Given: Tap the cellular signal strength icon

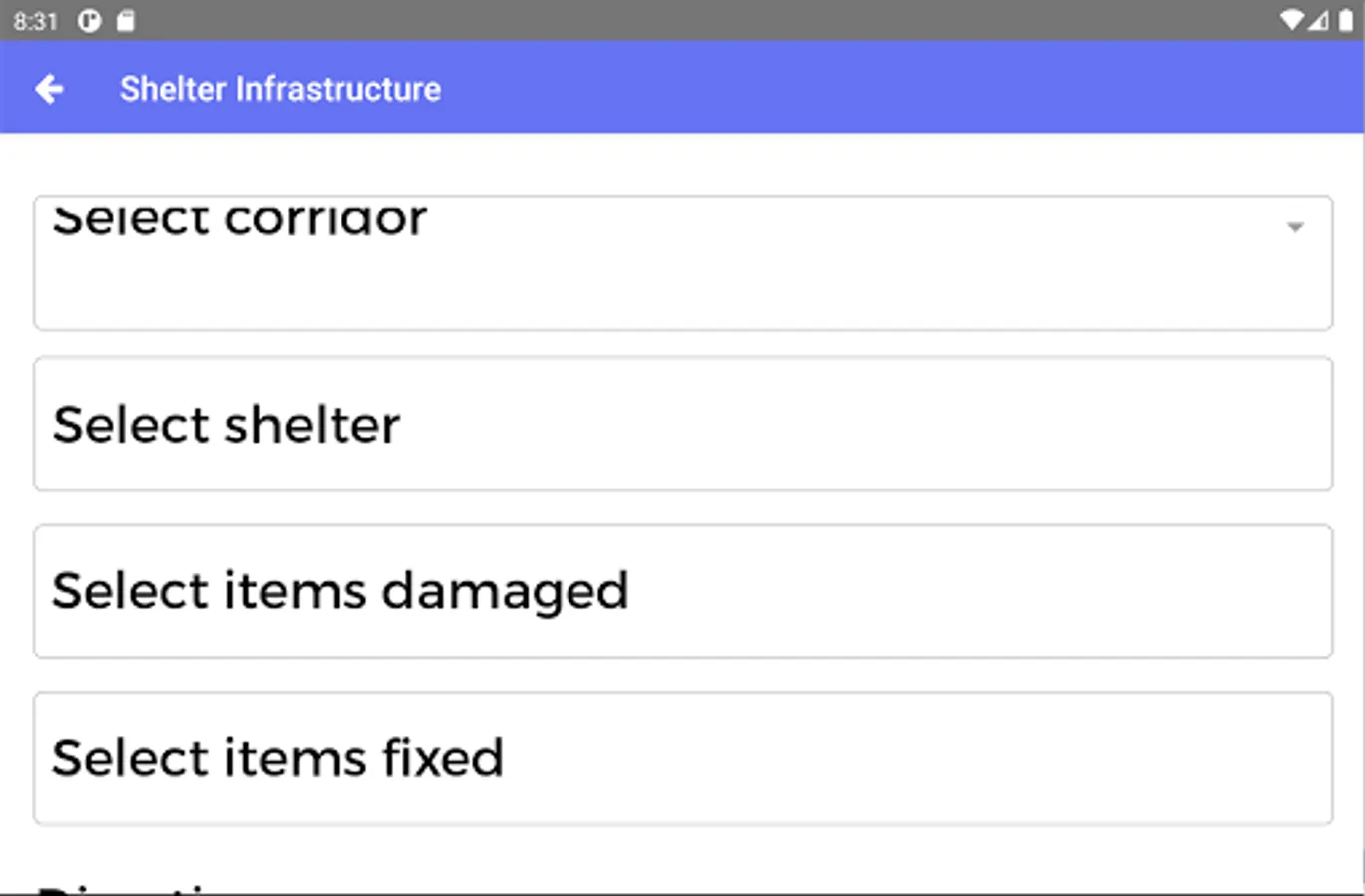Looking at the screenshot, I should 1318,21.
